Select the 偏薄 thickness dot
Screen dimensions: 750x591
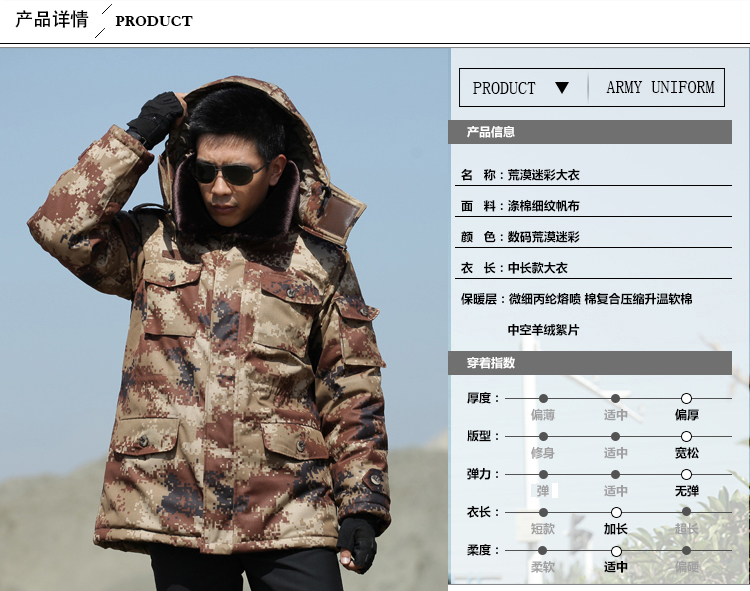[x=543, y=398]
